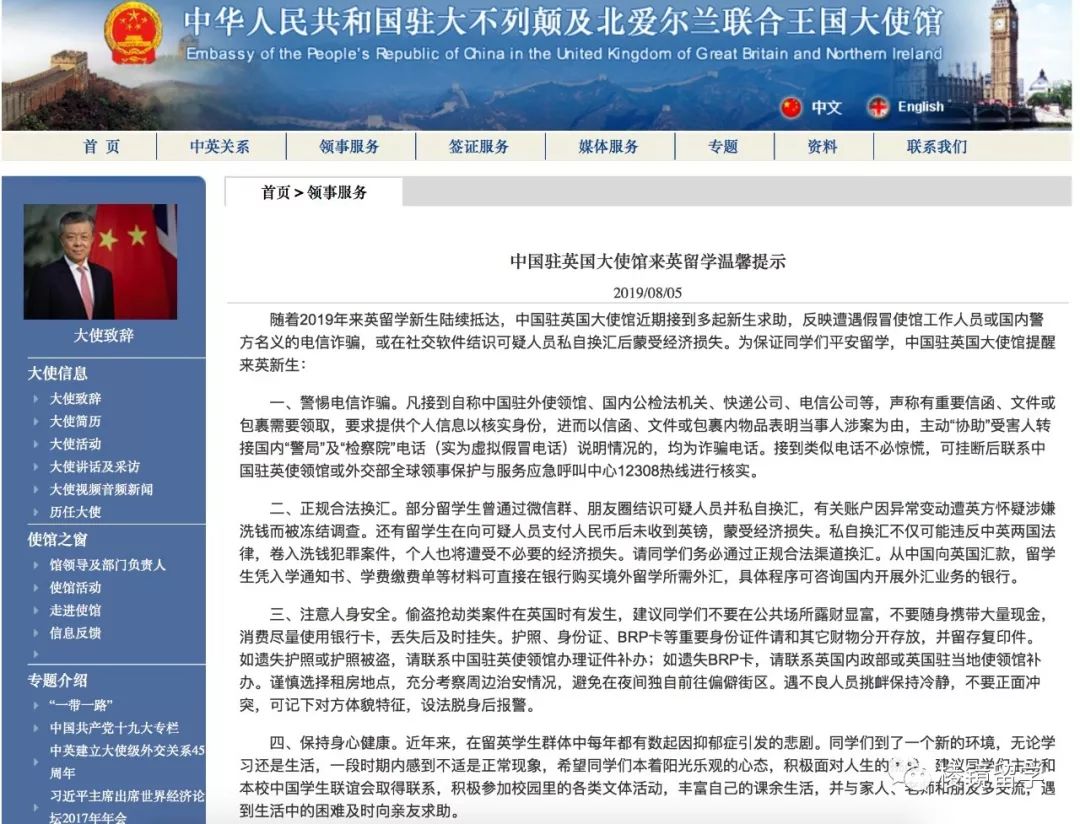Open 中国共产党十九大专栏 link
This screenshot has width=1080, height=824.
[114, 728]
